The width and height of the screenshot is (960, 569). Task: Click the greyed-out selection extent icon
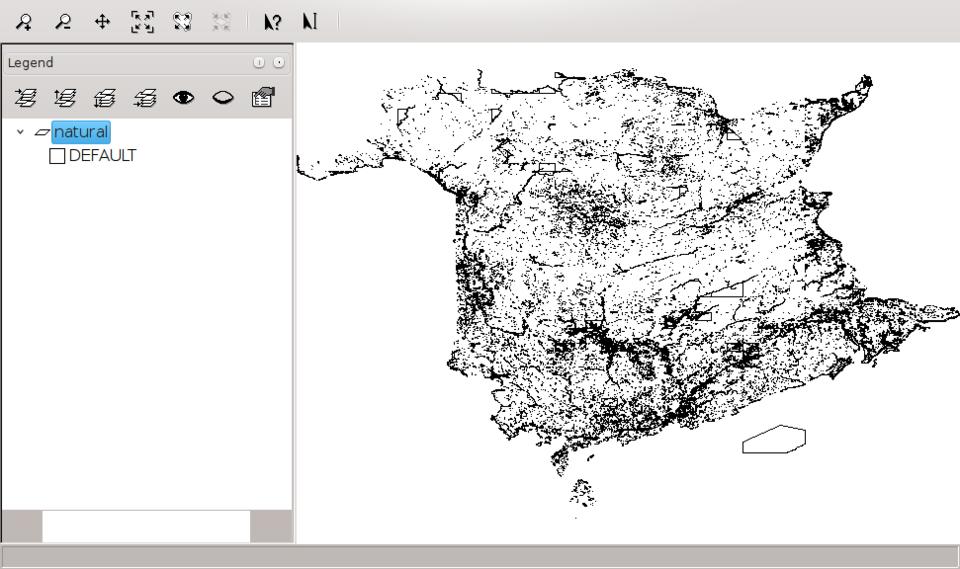pyautogui.click(x=221, y=22)
